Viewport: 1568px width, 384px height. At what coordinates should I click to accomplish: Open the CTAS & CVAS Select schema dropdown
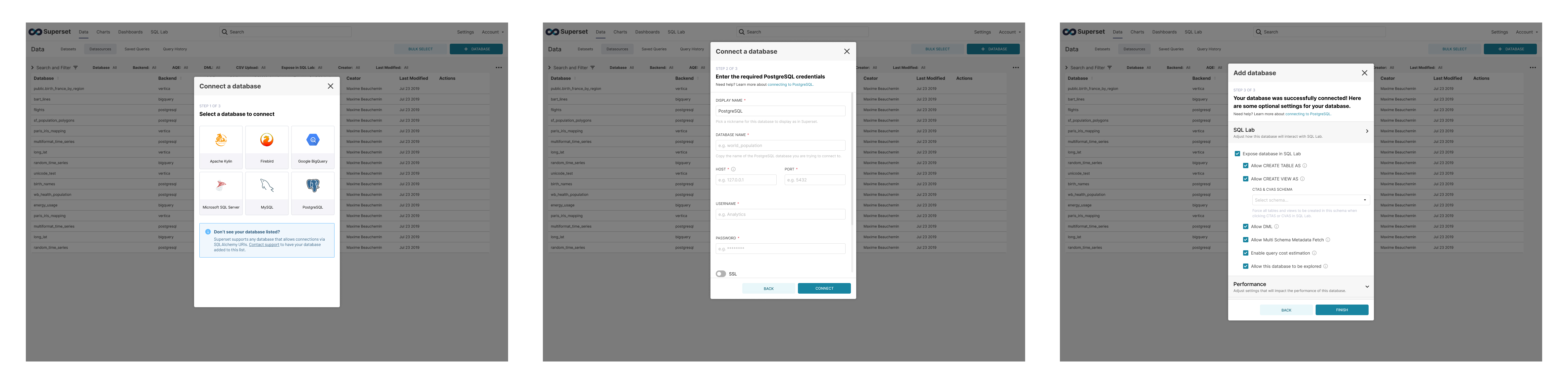coord(1311,200)
